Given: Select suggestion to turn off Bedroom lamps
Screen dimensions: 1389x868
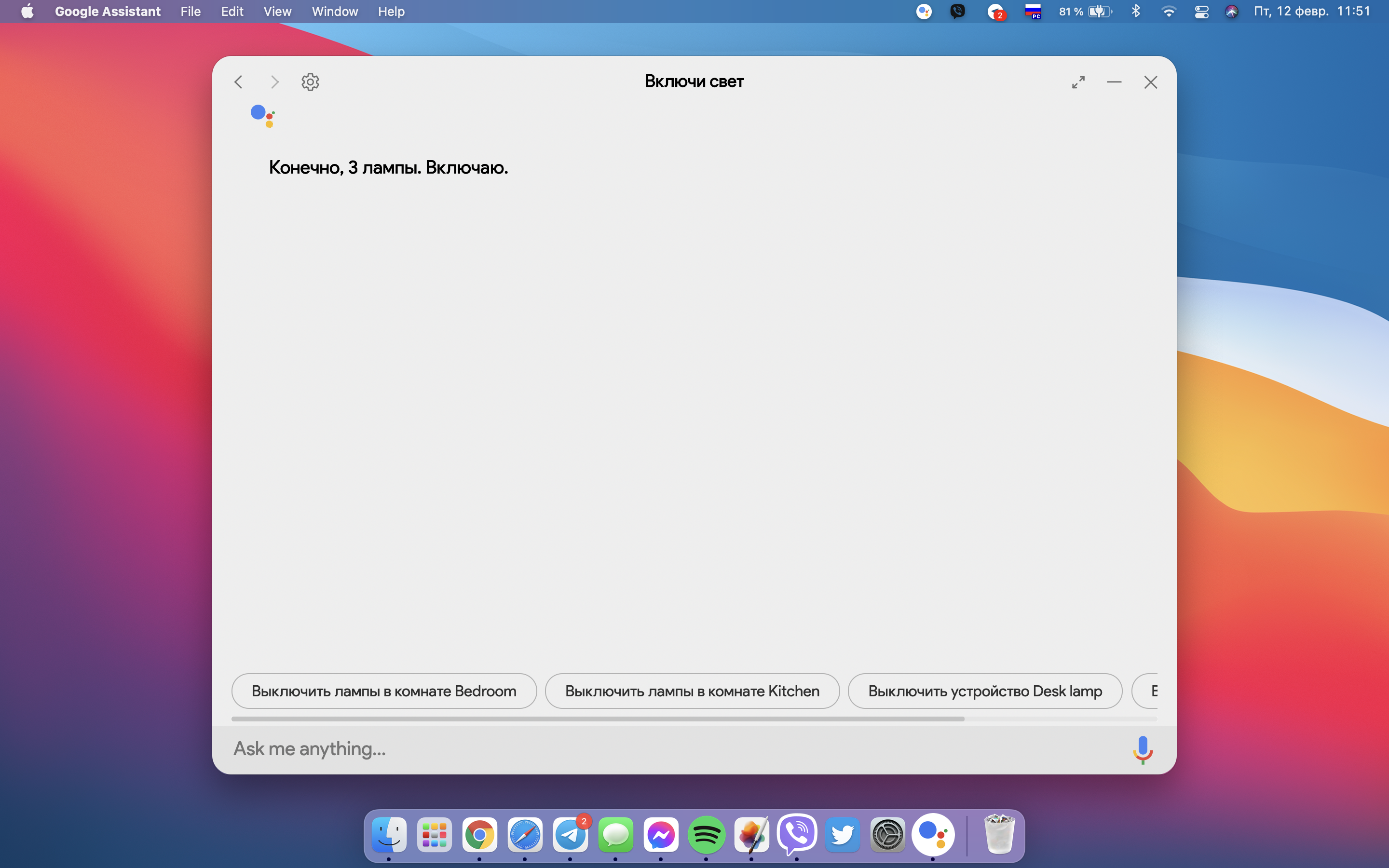Looking at the screenshot, I should point(384,691).
